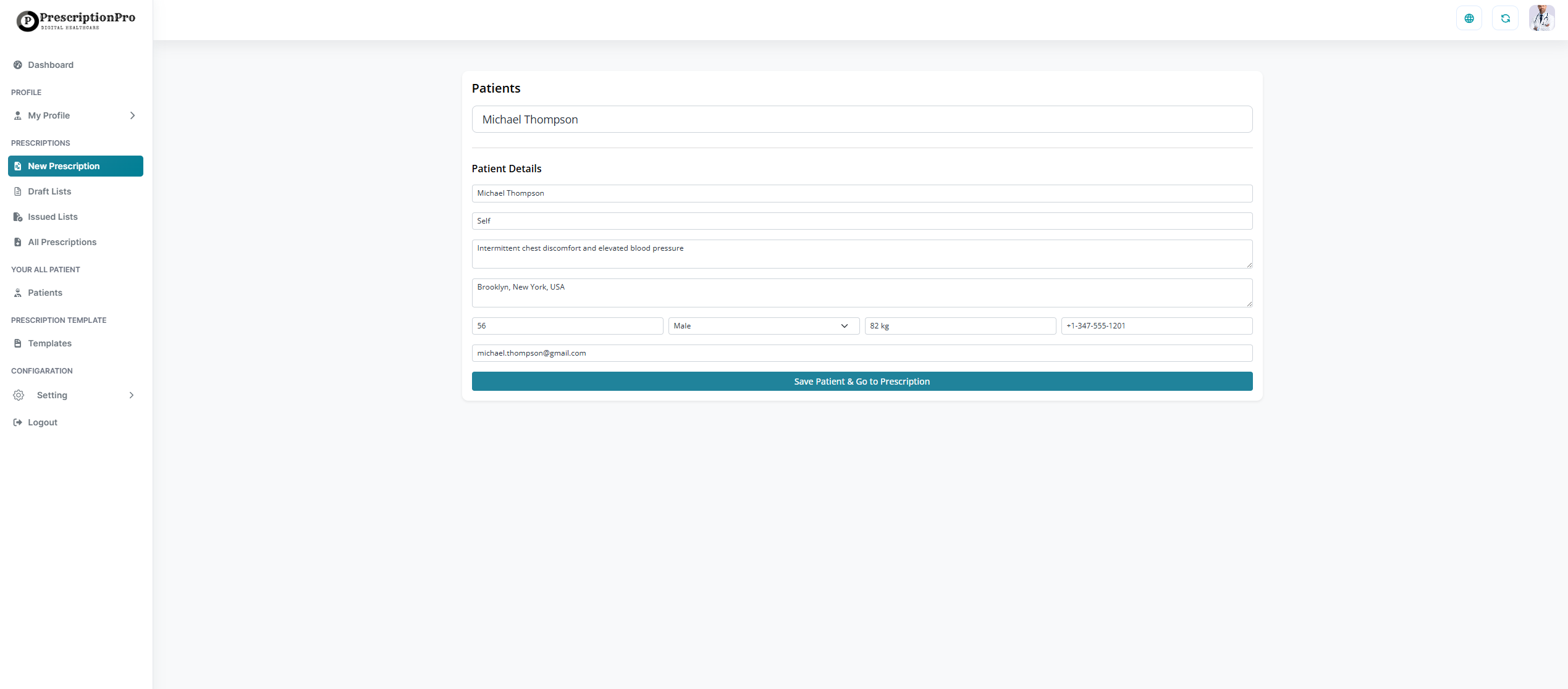Click the patient age field showing 56
1568x689 pixels.
[567, 326]
